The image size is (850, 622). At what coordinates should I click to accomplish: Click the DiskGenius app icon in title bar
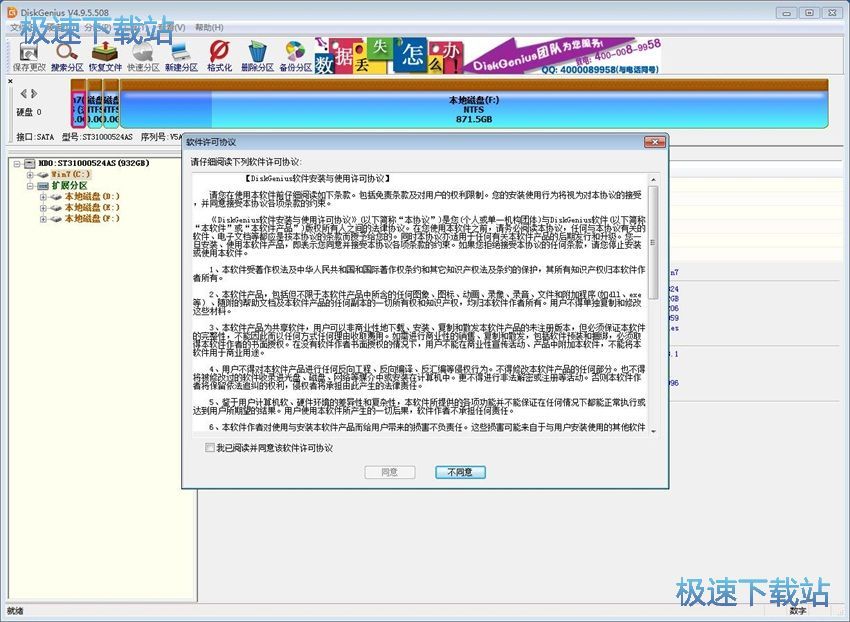tap(11, 12)
